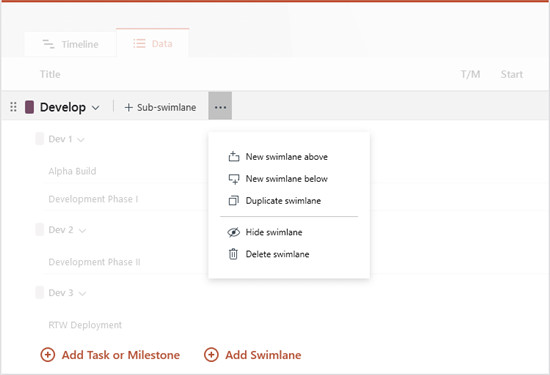
Task: Collapse the Develop swimlane chevron
Action: [95, 108]
